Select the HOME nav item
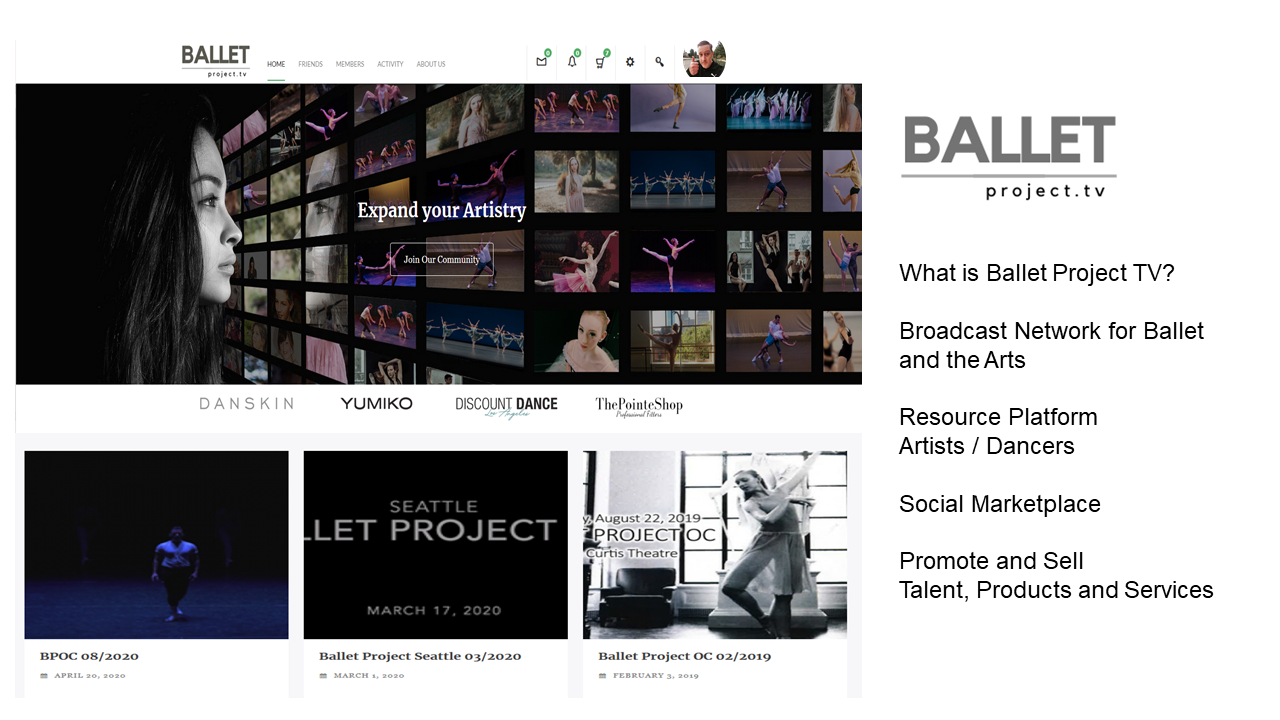This screenshot has width=1280, height=720. pyautogui.click(x=276, y=64)
